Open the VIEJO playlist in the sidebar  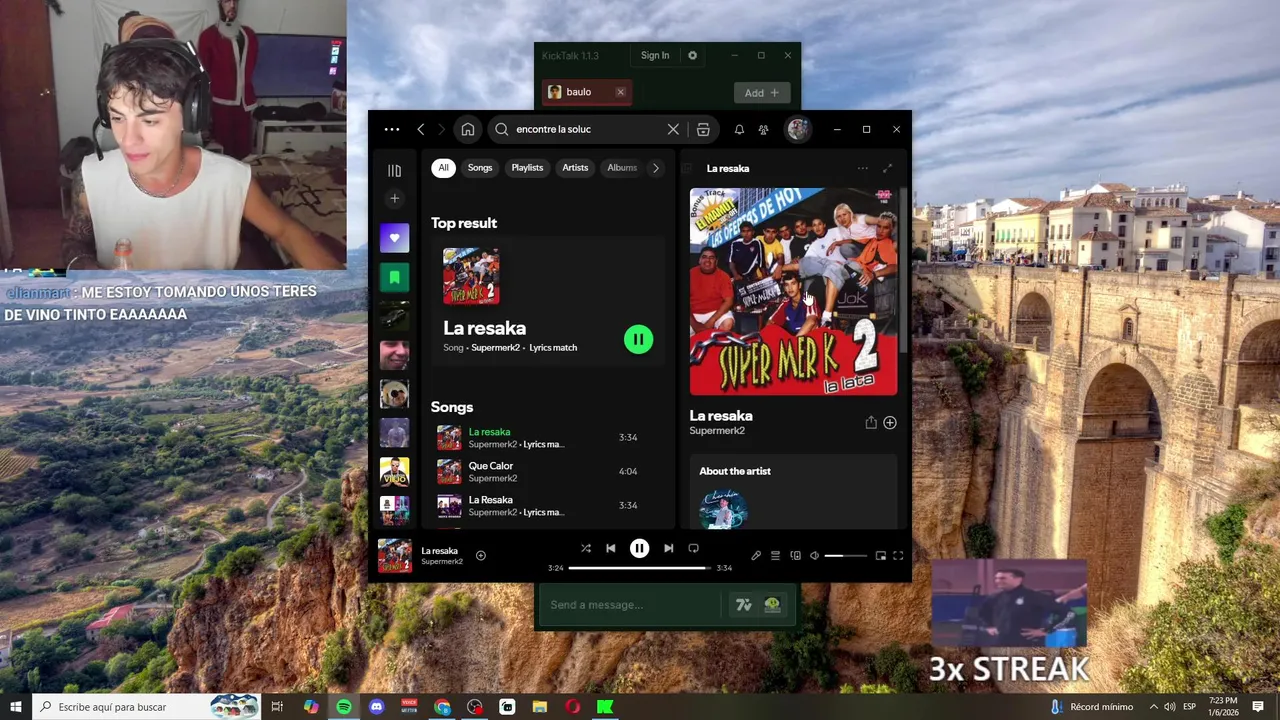[x=394, y=470]
